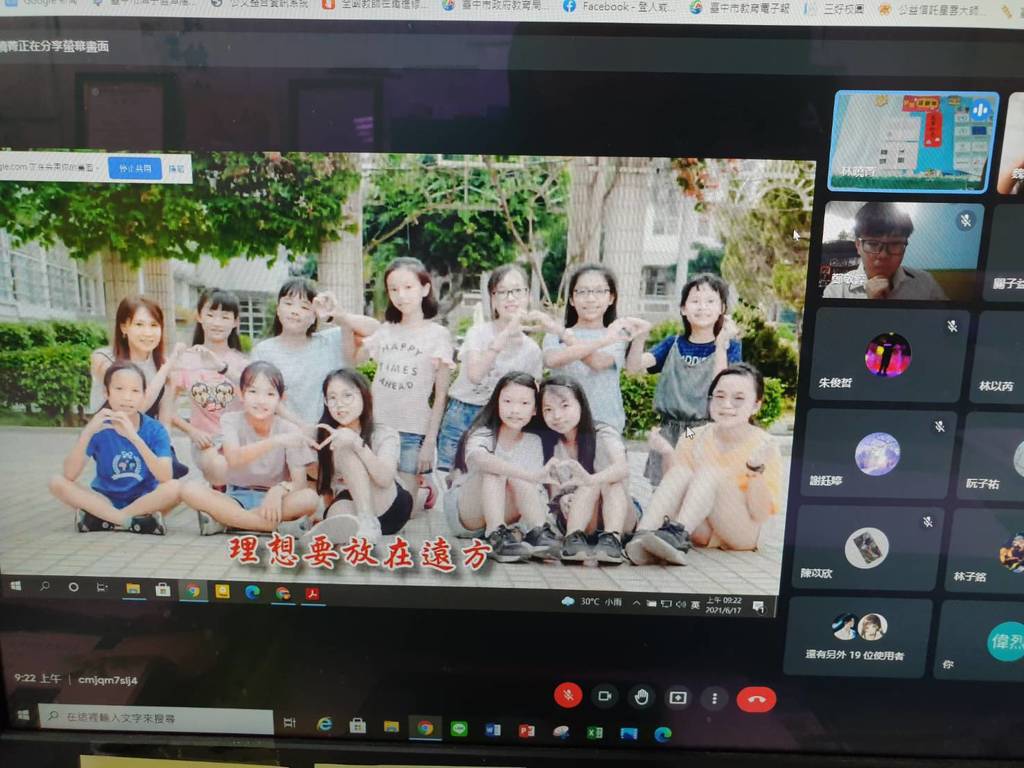The image size is (1024, 768).
Task: Click the Windows search box on the bottom taskbar
Action: pyautogui.click(x=155, y=718)
